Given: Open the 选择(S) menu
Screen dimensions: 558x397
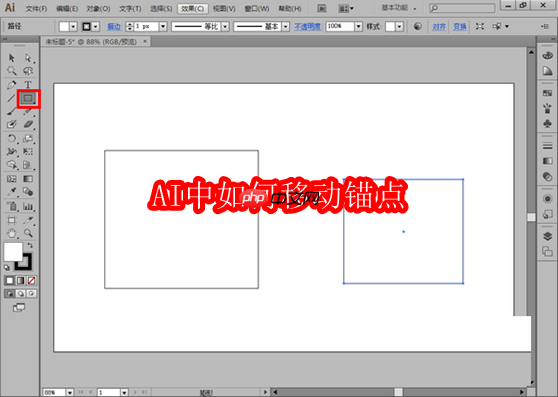Looking at the screenshot, I should pyautogui.click(x=161, y=9).
